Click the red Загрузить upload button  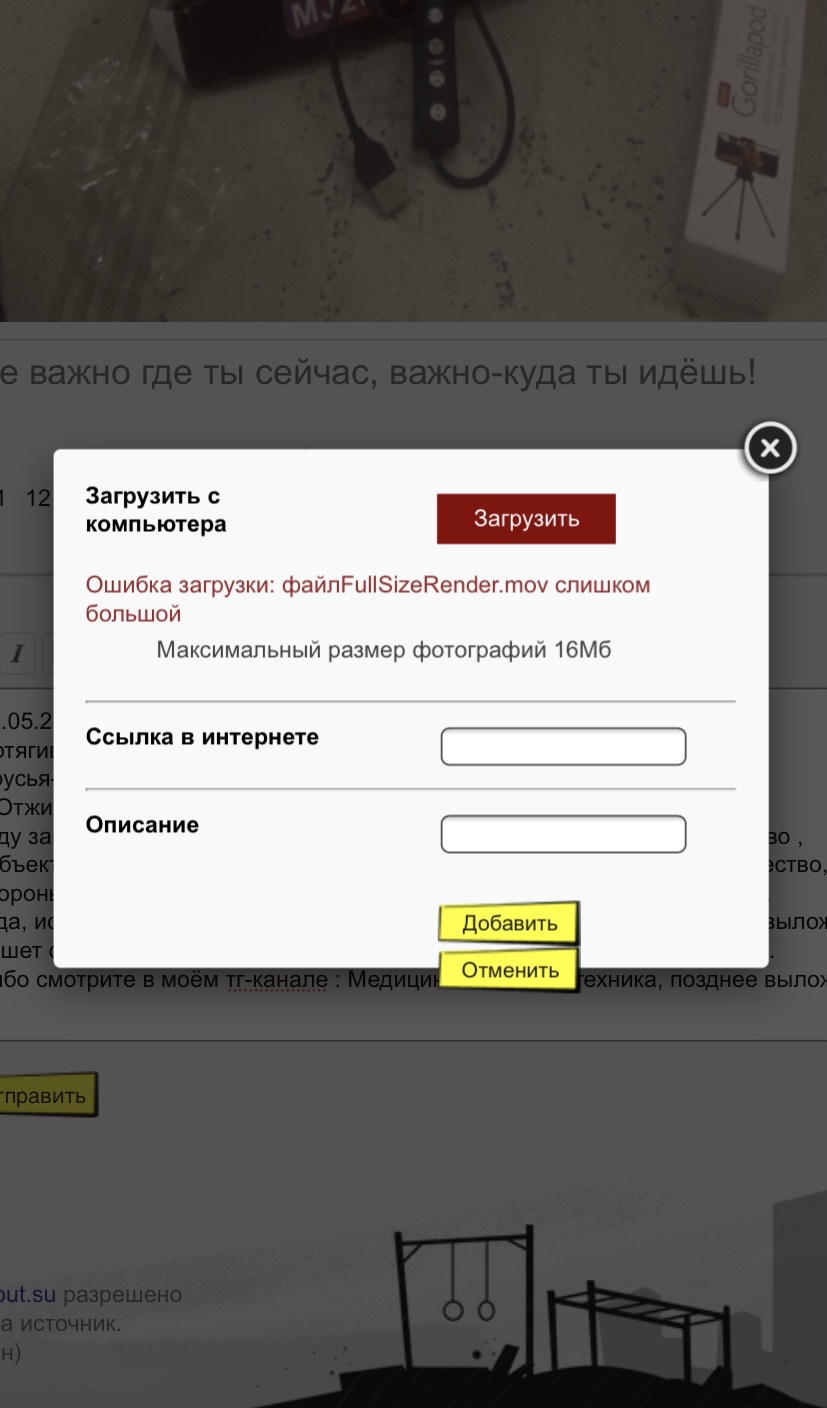(x=526, y=519)
